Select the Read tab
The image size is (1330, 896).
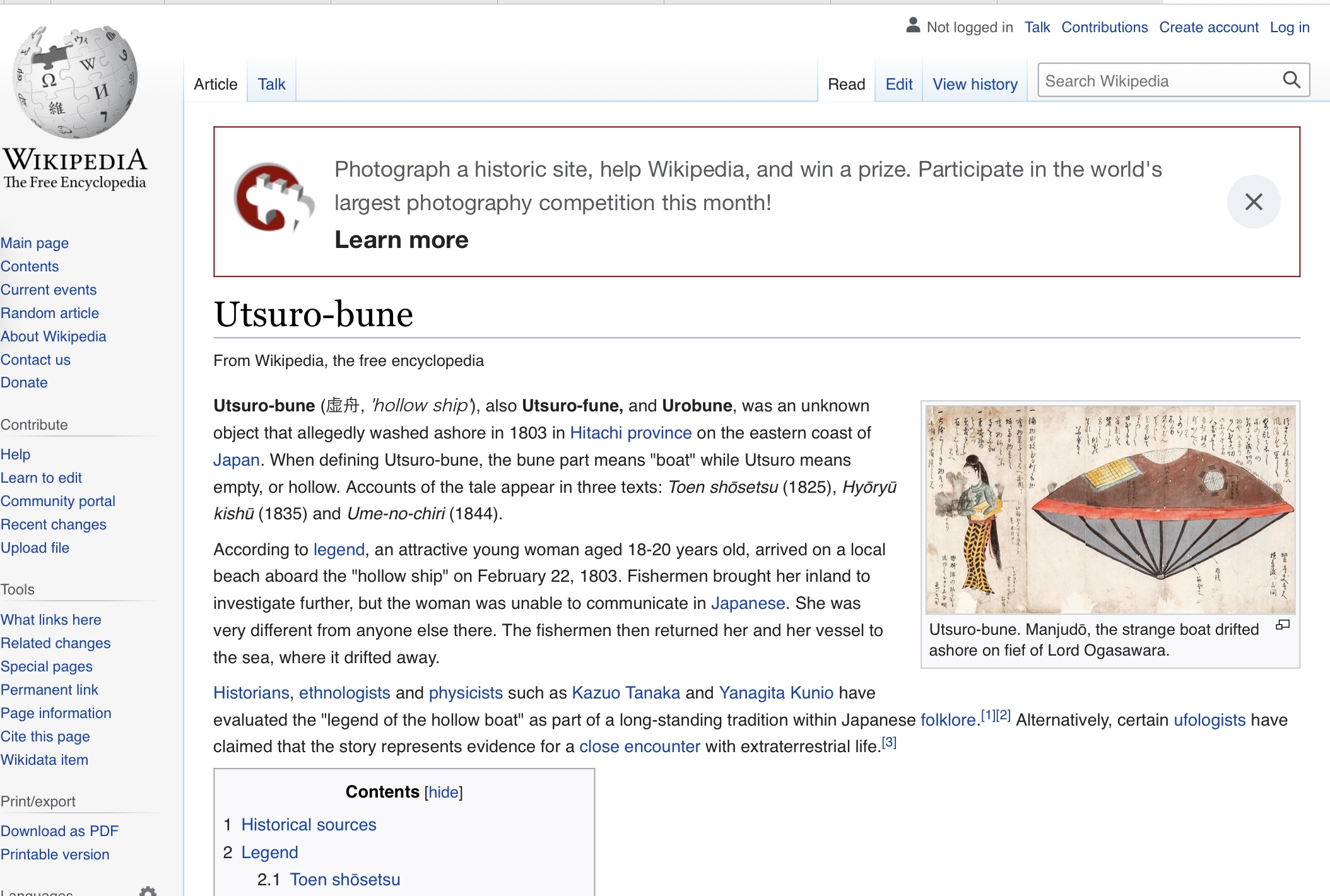pyautogui.click(x=847, y=84)
